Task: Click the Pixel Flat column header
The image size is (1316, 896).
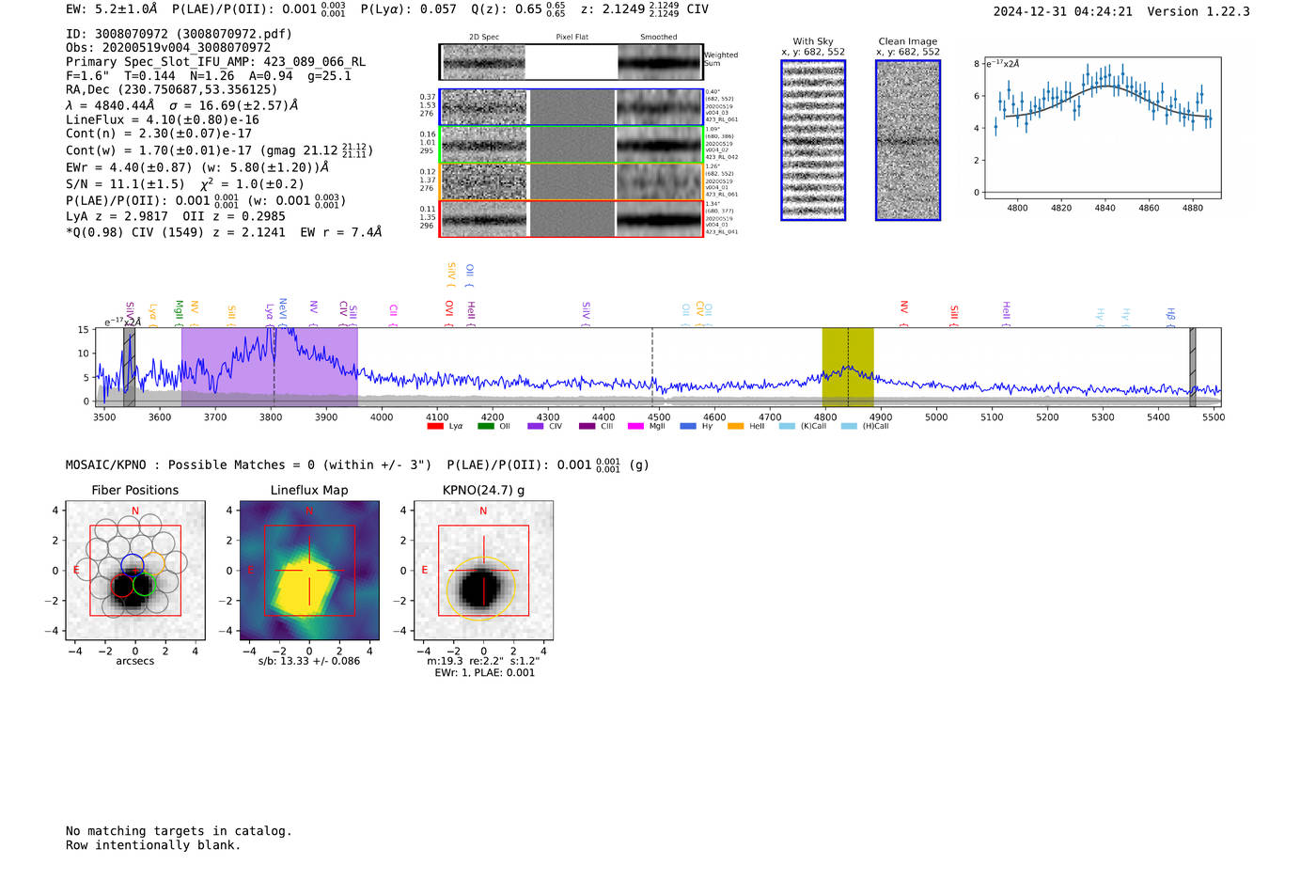Action: (x=572, y=38)
